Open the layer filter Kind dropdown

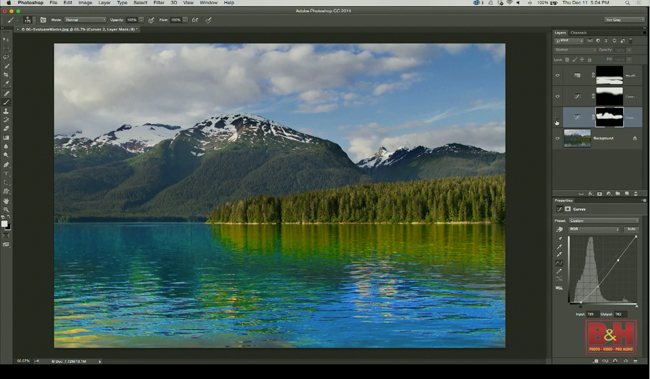(x=570, y=41)
